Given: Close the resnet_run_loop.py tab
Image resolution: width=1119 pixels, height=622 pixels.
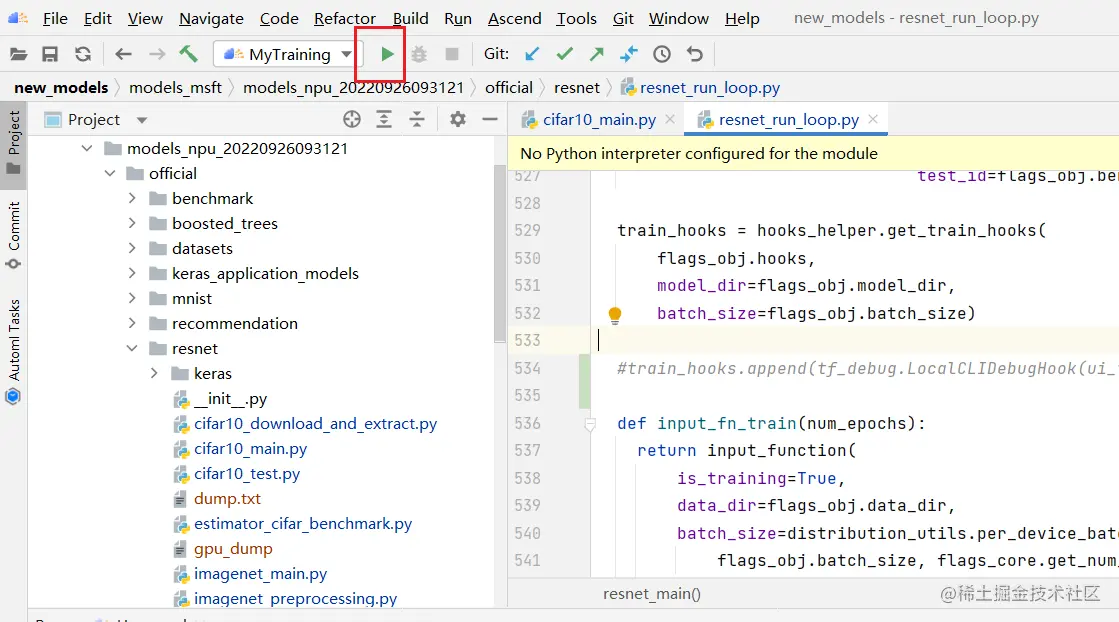Looking at the screenshot, I should click(873, 120).
